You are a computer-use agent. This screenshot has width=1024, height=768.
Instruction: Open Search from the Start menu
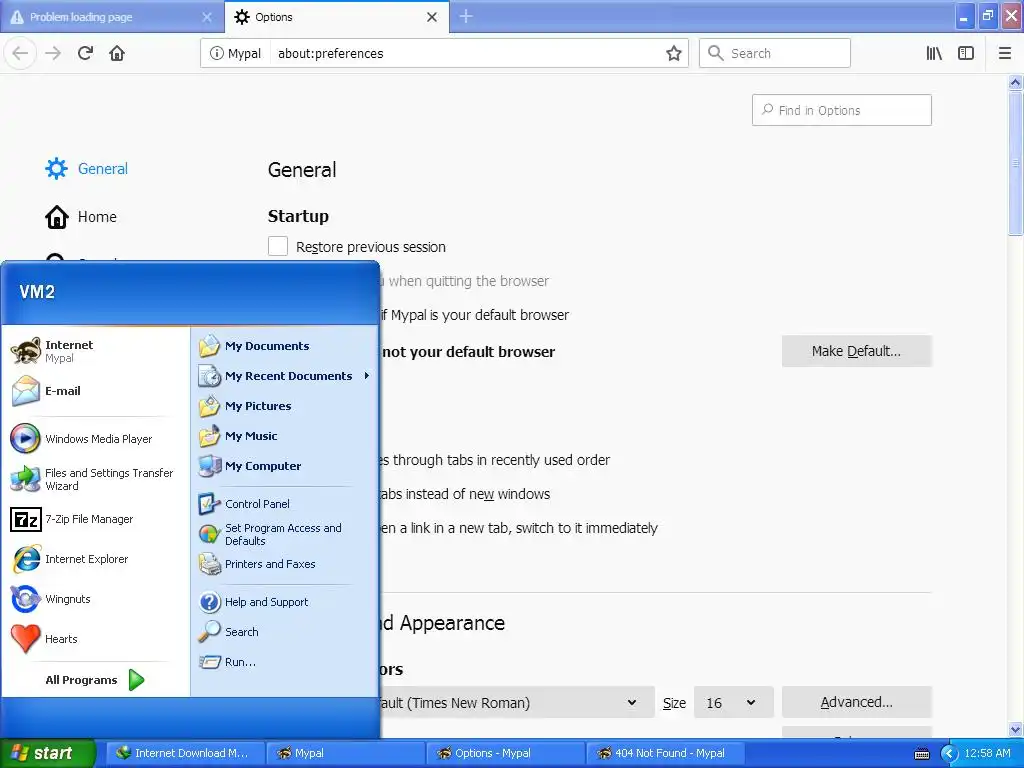285,632
